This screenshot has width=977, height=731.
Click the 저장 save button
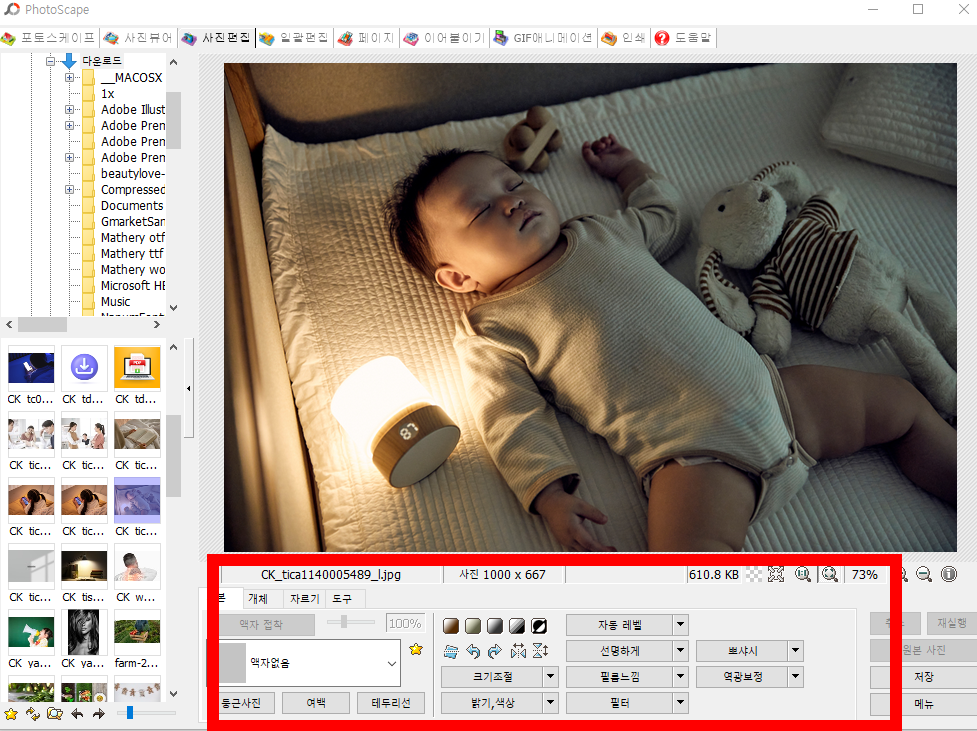click(923, 677)
